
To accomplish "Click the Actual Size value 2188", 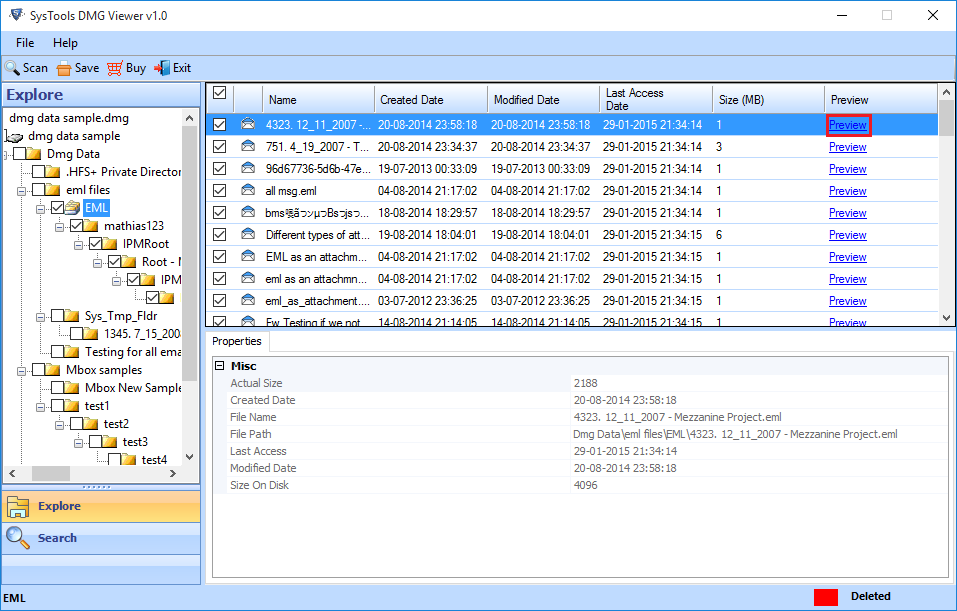I will (585, 383).
